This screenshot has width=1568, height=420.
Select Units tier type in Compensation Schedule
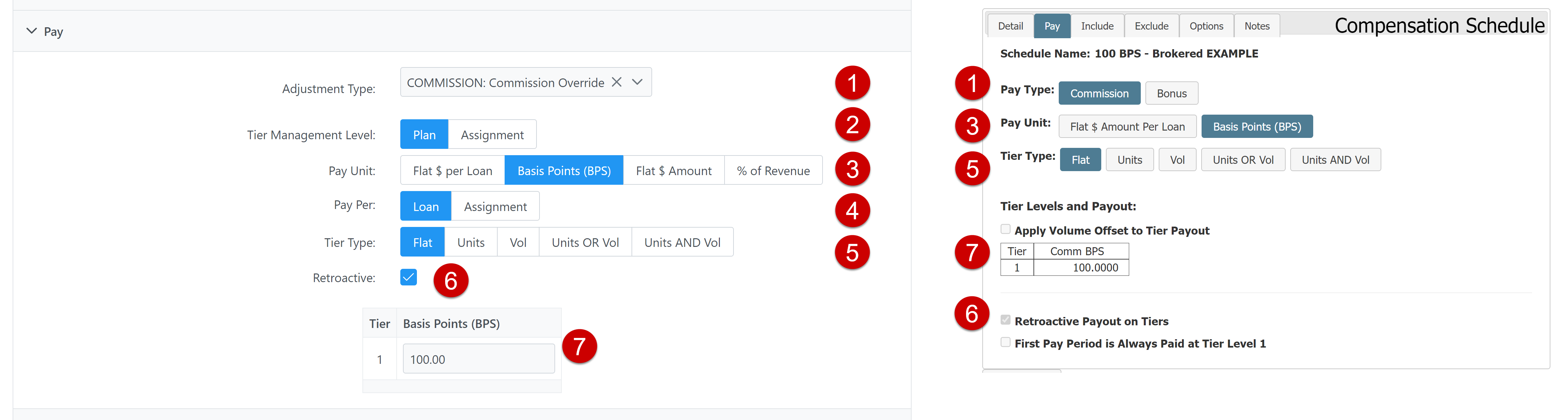pos(1129,160)
